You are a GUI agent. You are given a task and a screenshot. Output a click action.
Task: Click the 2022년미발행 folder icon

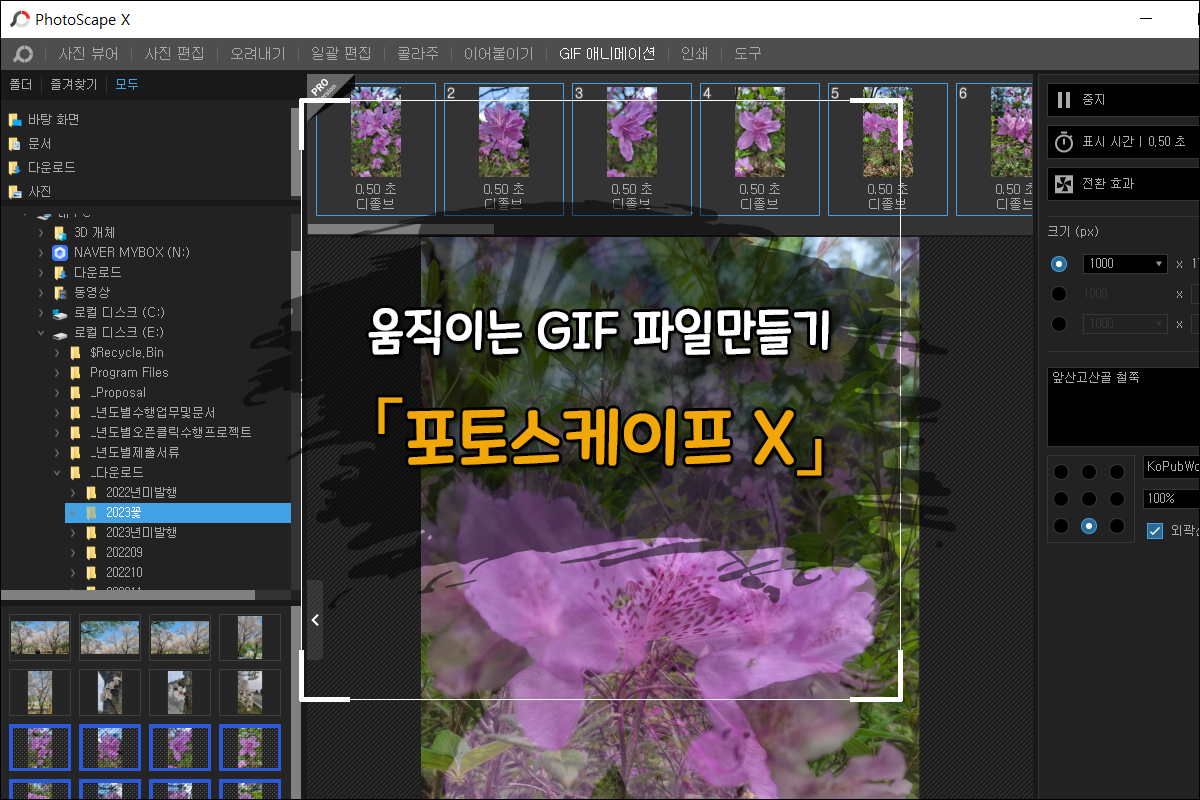pyautogui.click(x=91, y=493)
